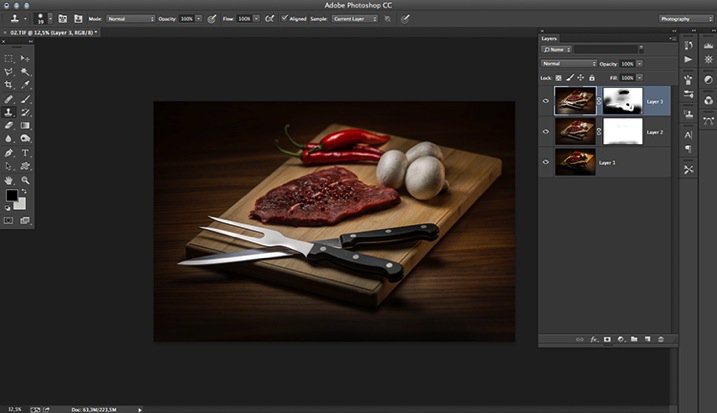Switch to the 02.TIF document tab
This screenshot has height=413, width=717.
[x=50, y=33]
